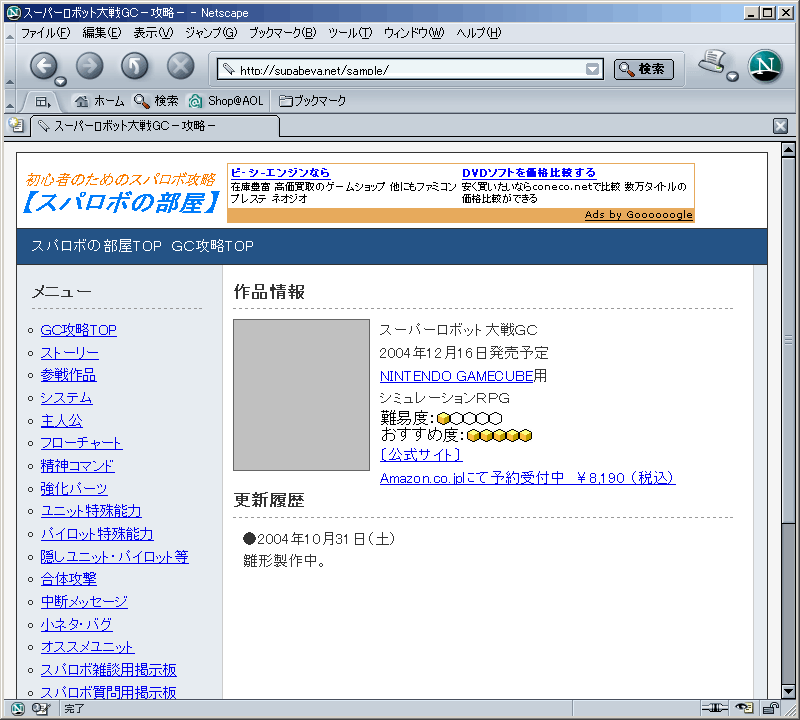Open the GC攻略TOP sidebar menu link

tap(79, 330)
